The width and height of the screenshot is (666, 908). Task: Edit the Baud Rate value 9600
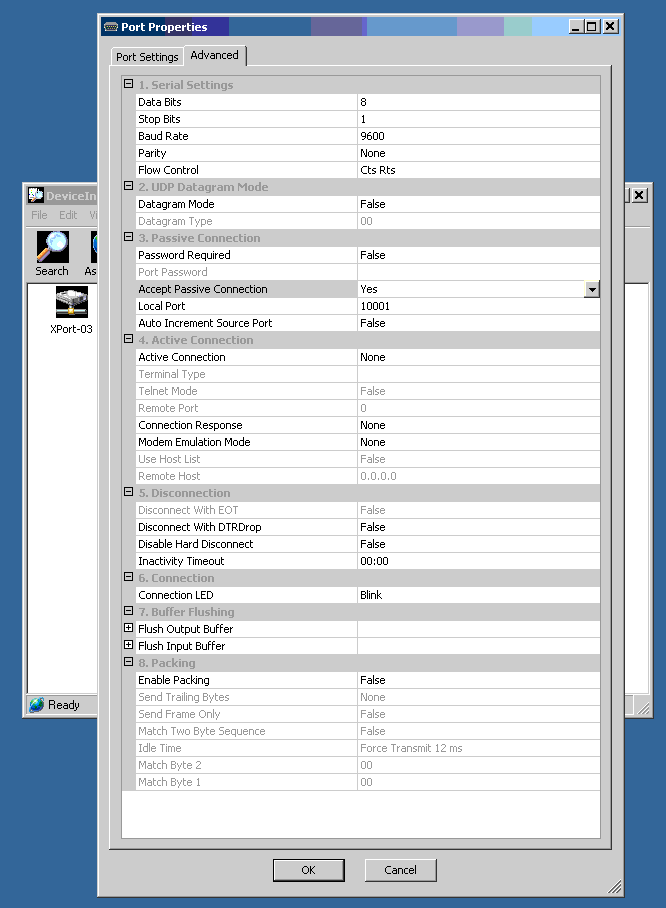click(478, 136)
